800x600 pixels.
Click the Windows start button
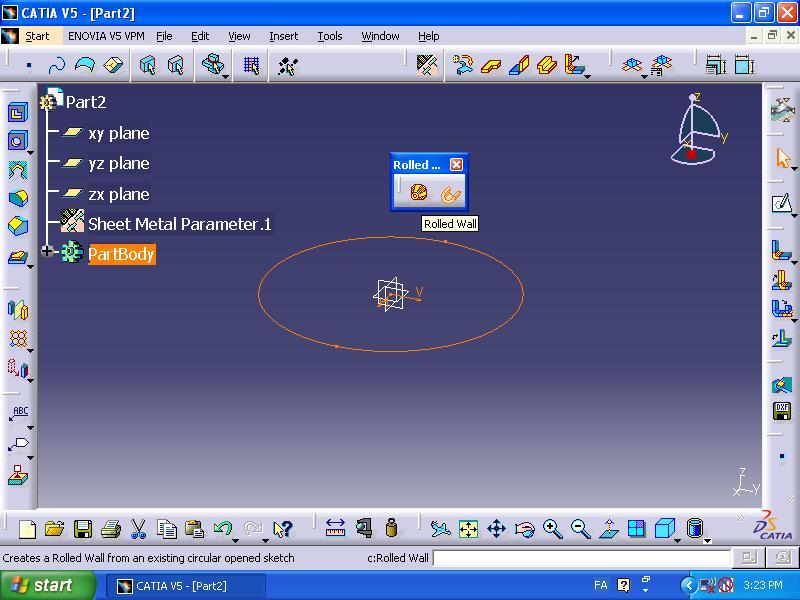click(48, 586)
